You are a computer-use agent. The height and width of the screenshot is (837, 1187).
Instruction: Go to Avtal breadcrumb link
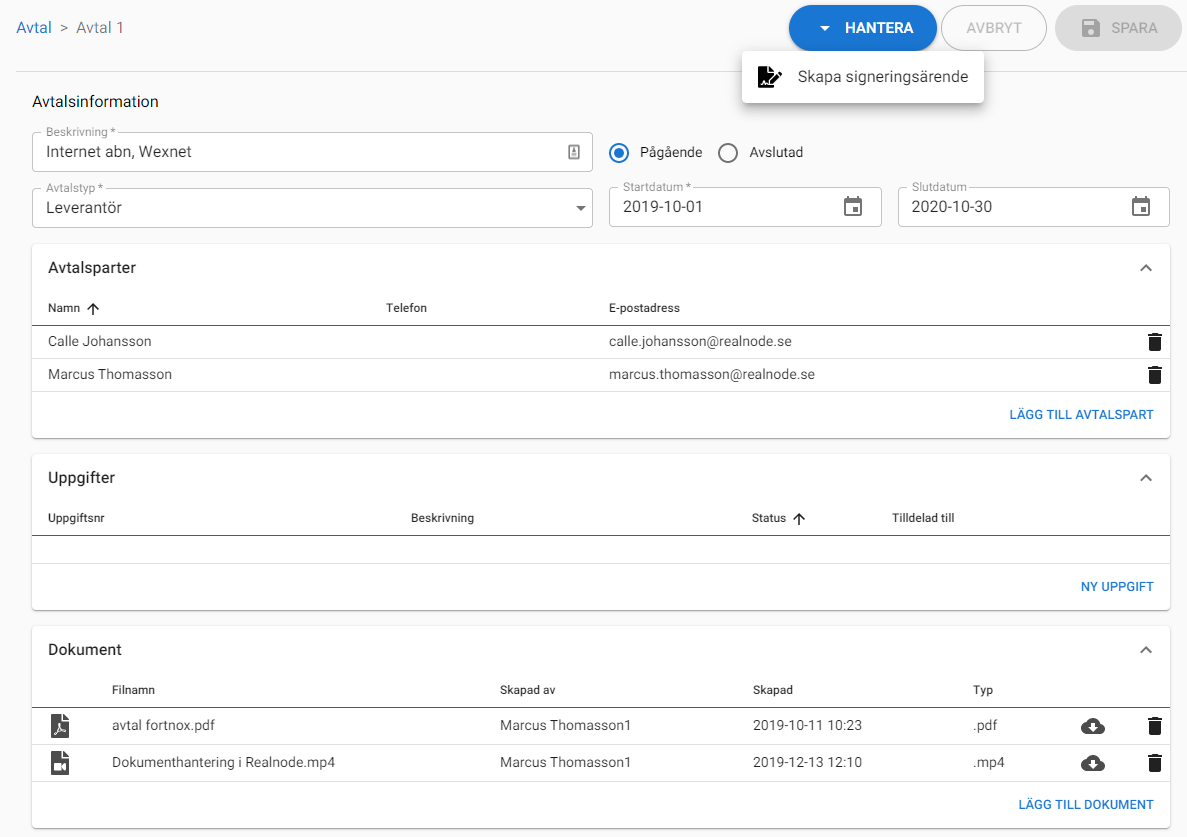[34, 28]
